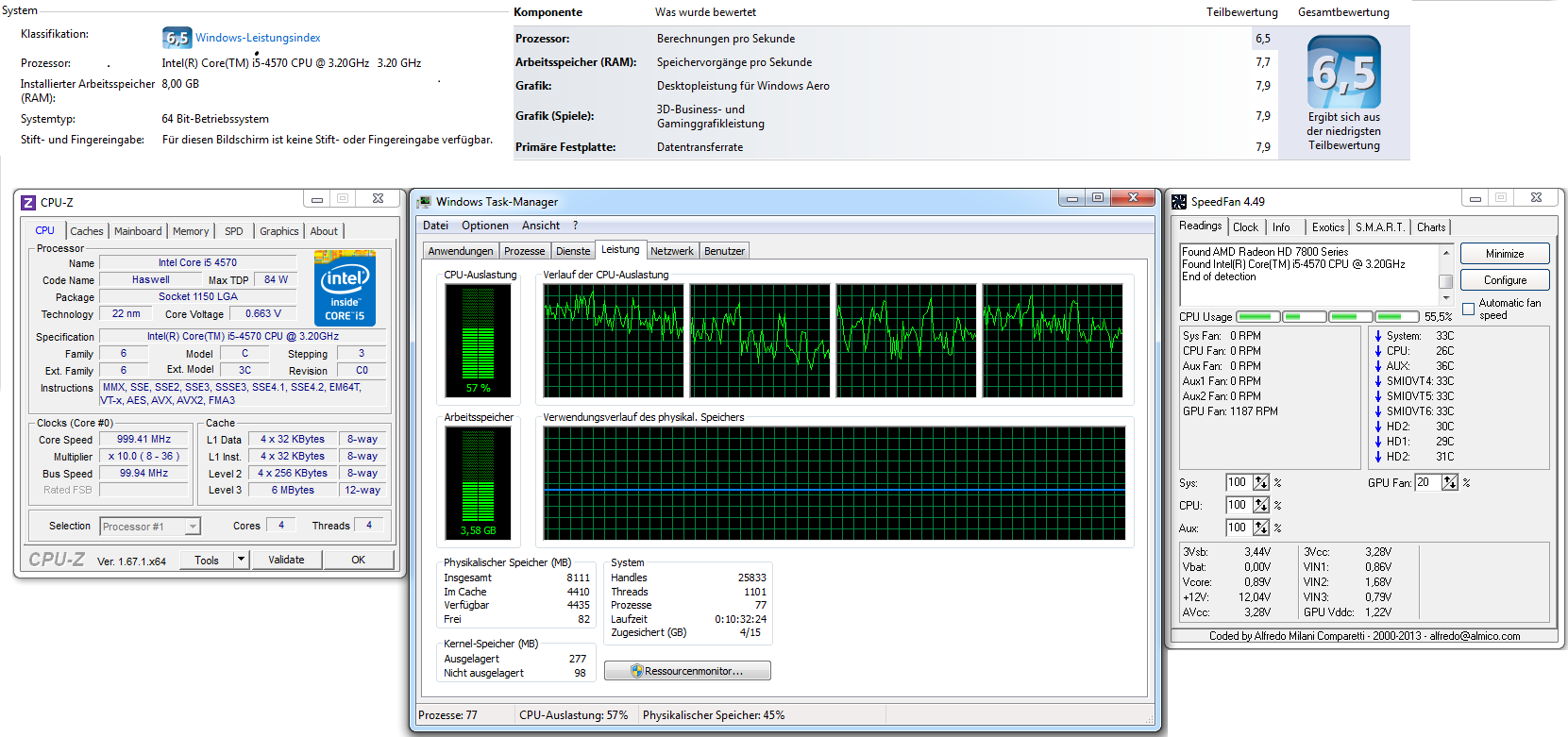The height and width of the screenshot is (737, 1568).
Task: Click the large 6,5 Gesamtbewertung badge
Action: (x=1344, y=72)
